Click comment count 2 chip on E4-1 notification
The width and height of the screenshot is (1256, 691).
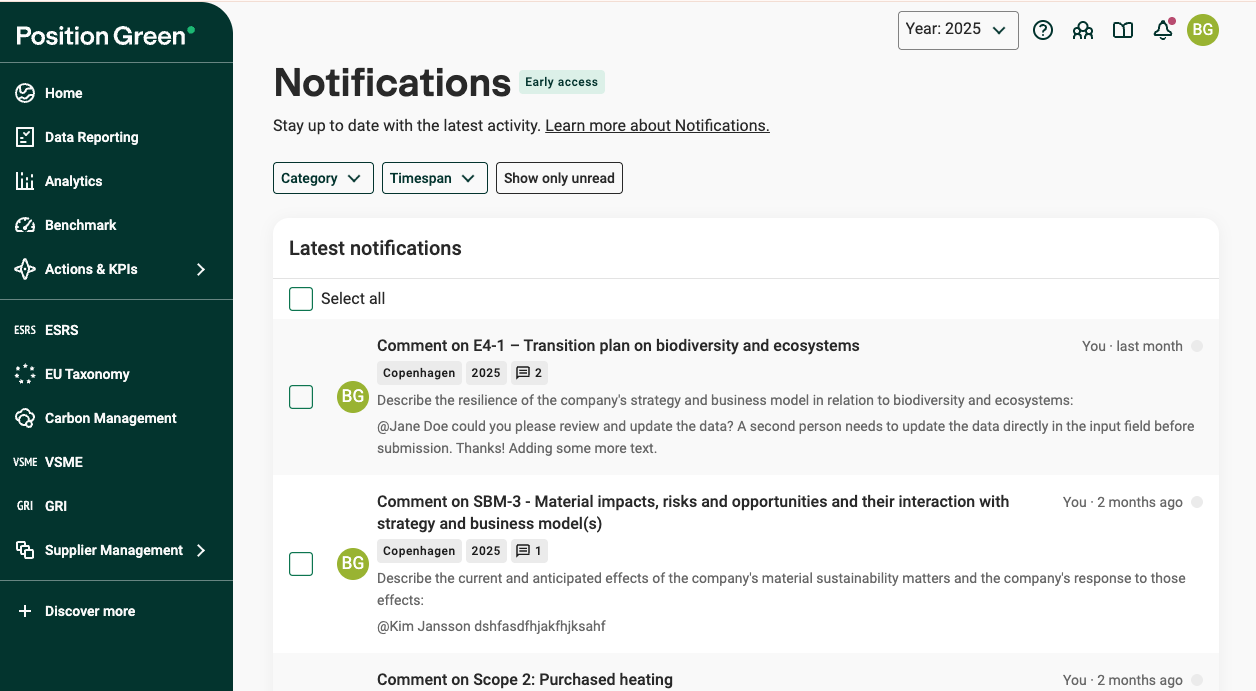click(528, 373)
